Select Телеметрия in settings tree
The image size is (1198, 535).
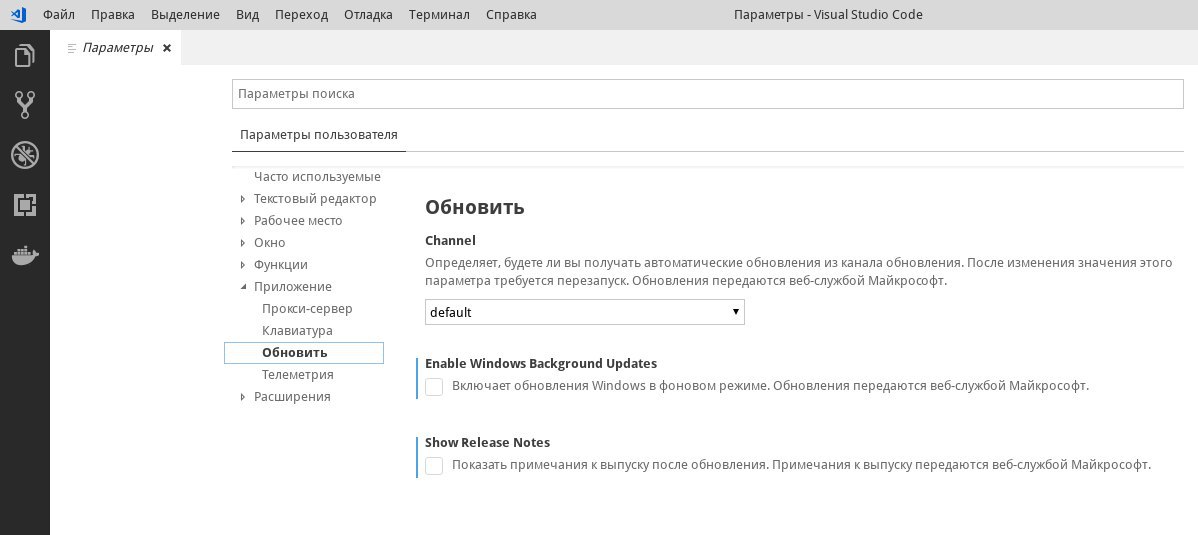(298, 374)
